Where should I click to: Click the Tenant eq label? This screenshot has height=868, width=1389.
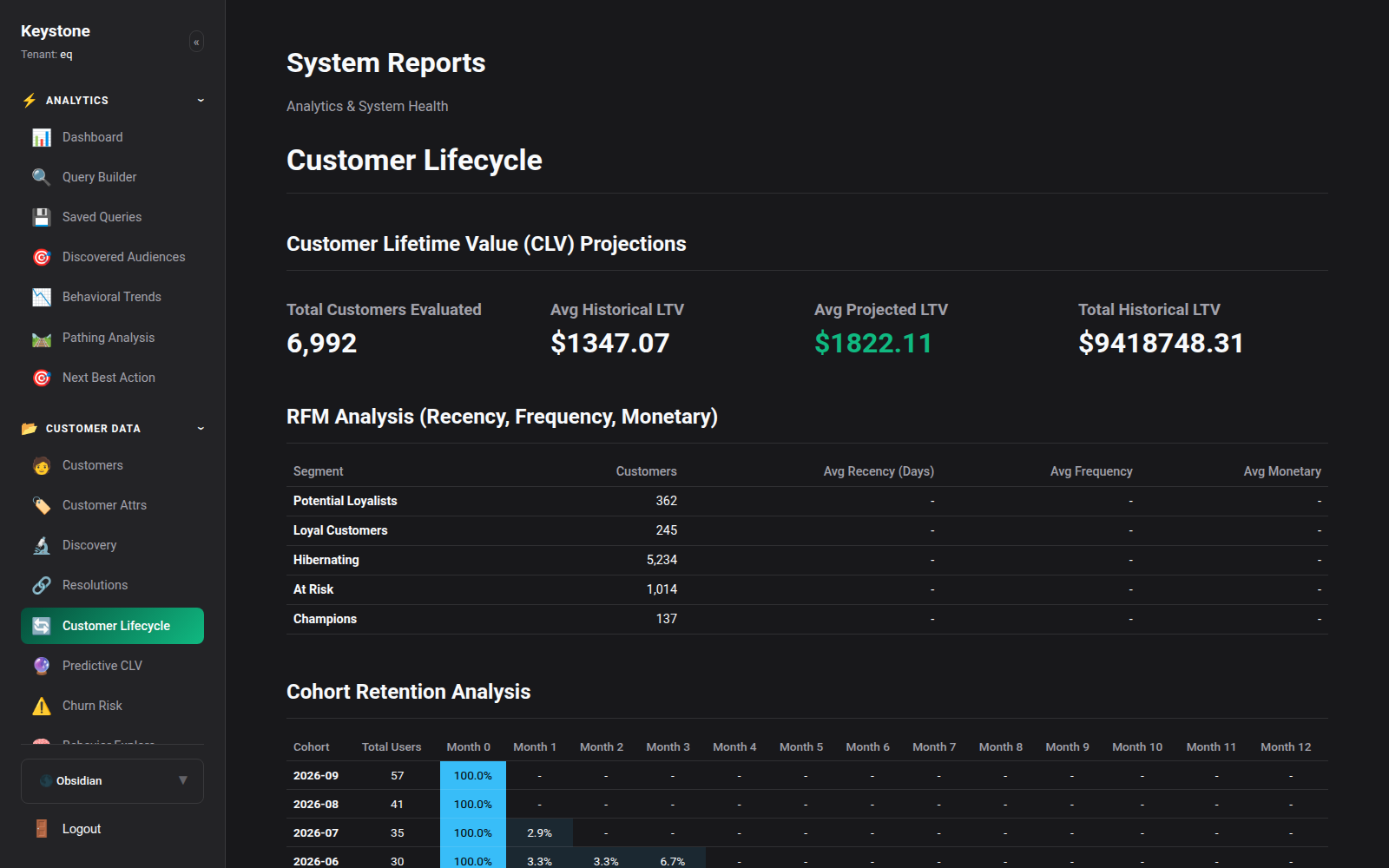point(47,55)
